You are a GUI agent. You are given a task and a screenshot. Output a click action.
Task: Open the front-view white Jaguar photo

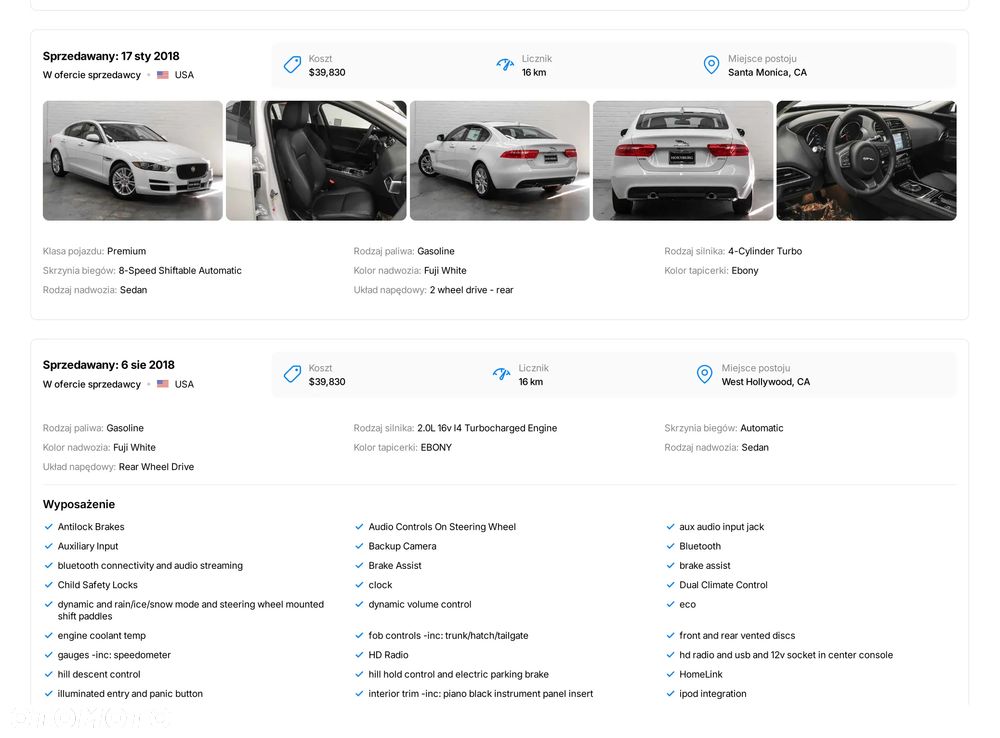(x=133, y=160)
